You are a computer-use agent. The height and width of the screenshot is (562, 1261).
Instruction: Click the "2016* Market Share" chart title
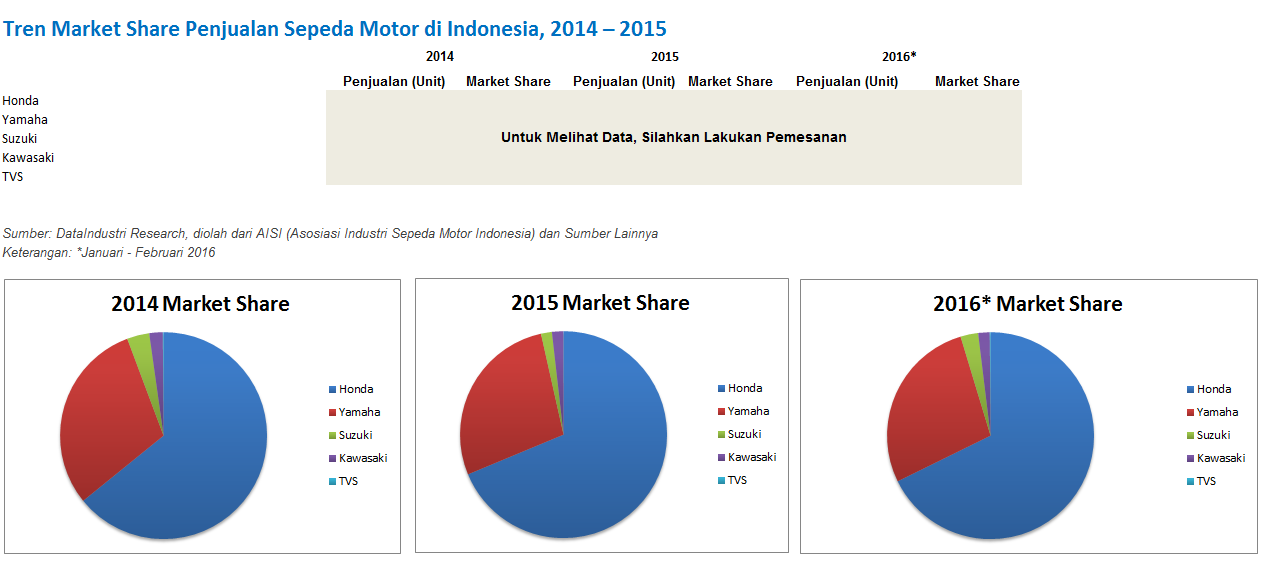[1027, 304]
